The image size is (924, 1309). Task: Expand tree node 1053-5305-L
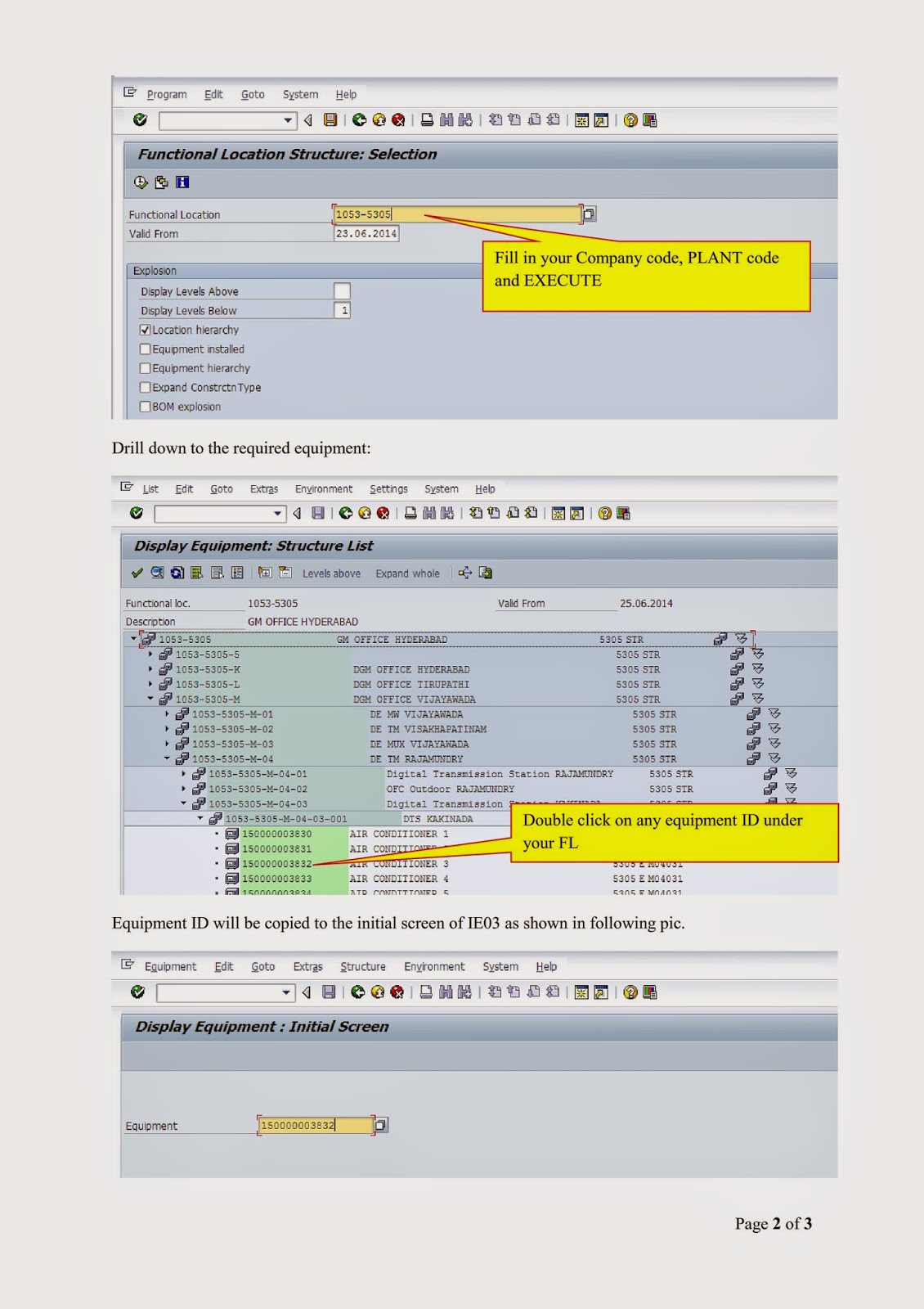tap(150, 684)
